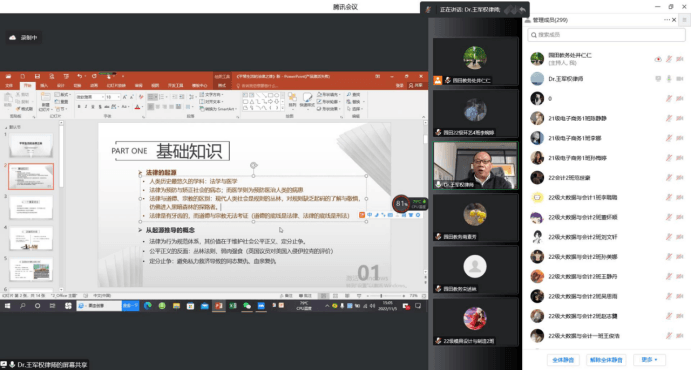Click the Format Painter button
Screen dimensions: 692x371
[25, 109]
